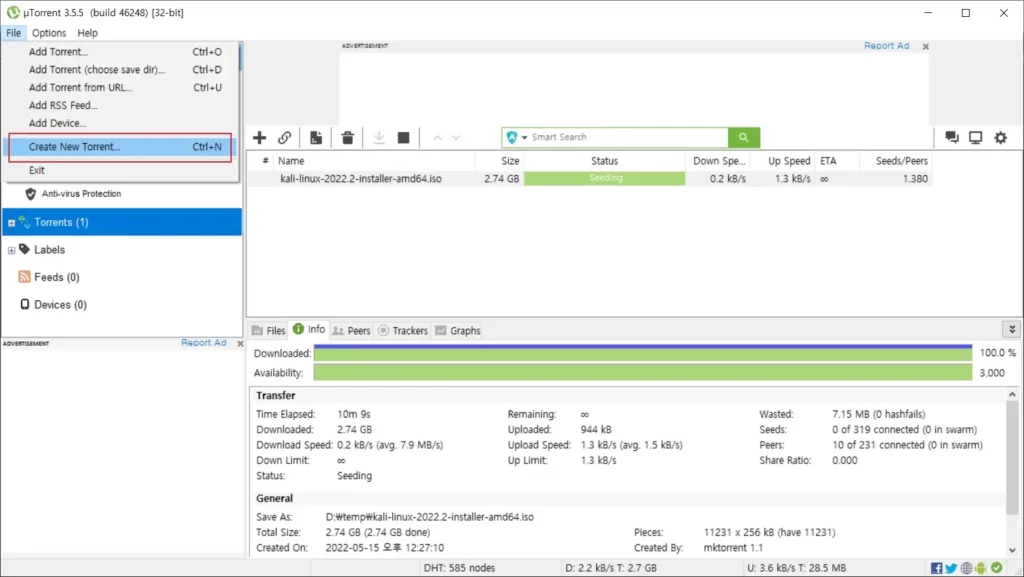
Task: Click the Twitter icon in status bar
Action: (951, 568)
